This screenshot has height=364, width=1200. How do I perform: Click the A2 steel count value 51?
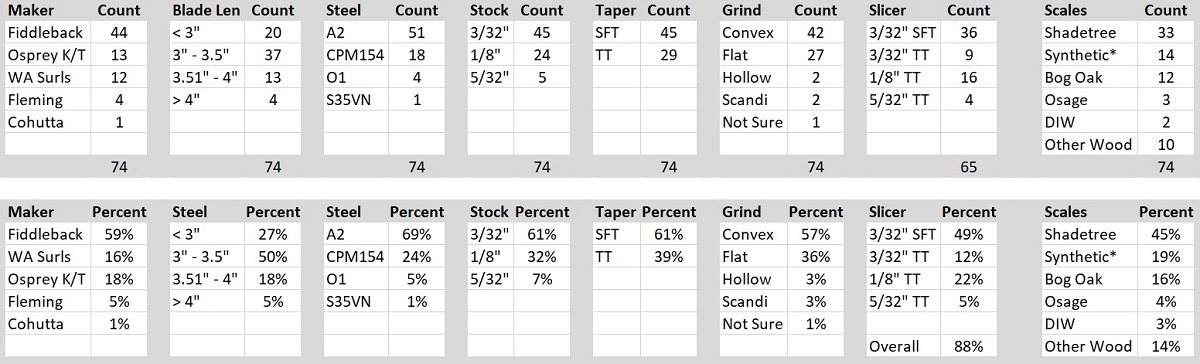click(x=416, y=32)
